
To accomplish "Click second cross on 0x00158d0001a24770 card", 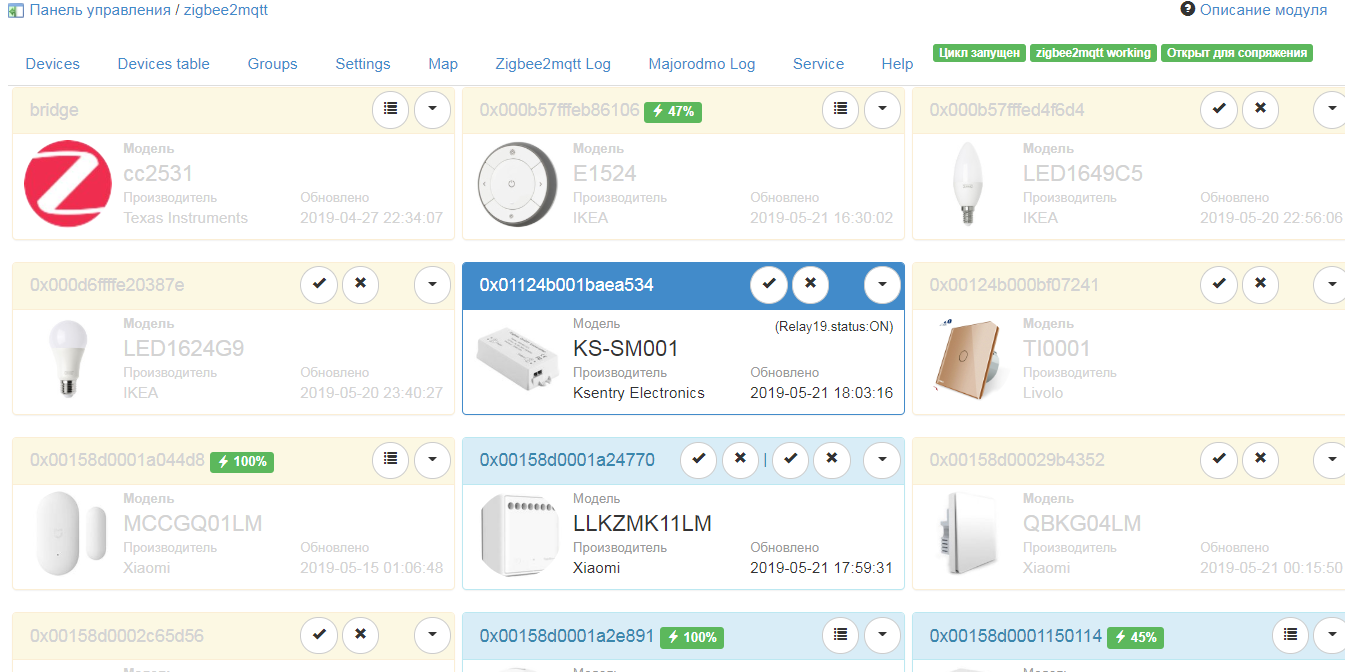I will [832, 459].
